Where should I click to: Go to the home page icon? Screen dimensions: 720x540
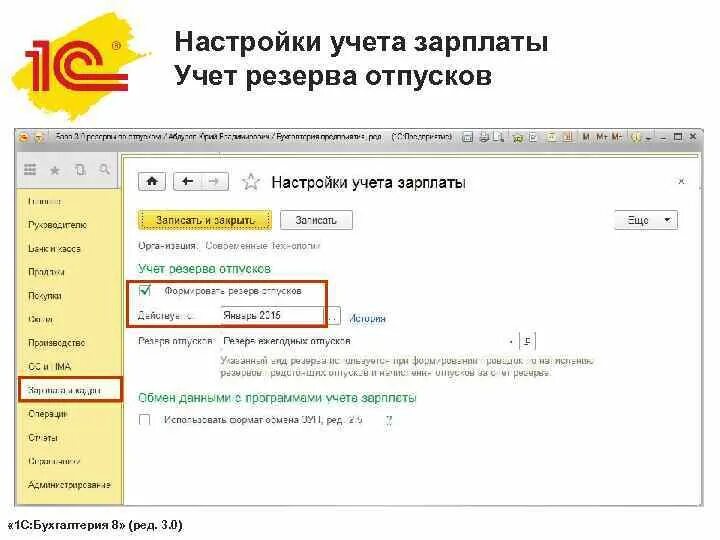tap(152, 182)
